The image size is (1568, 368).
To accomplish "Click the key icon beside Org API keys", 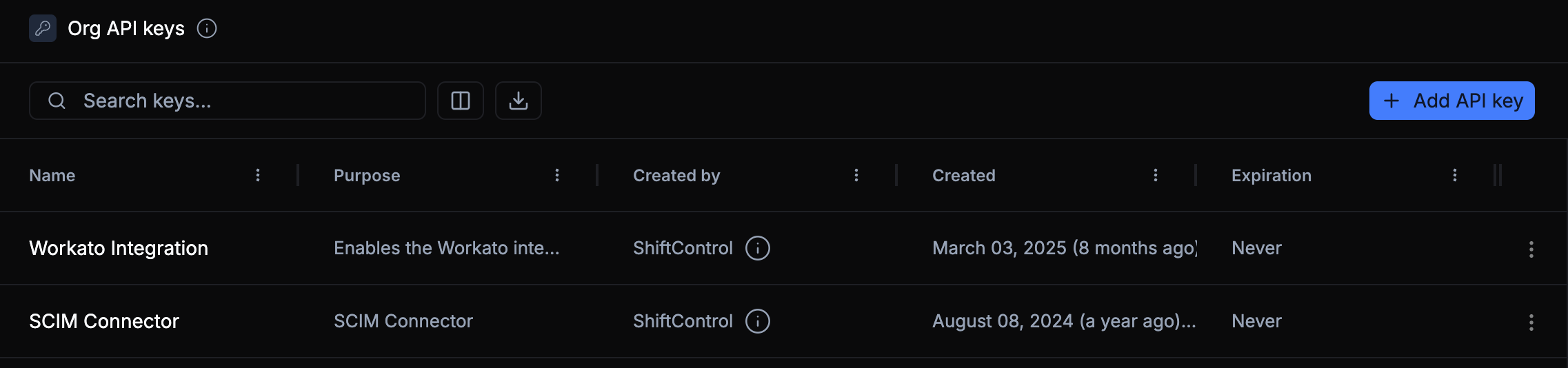I will (43, 28).
